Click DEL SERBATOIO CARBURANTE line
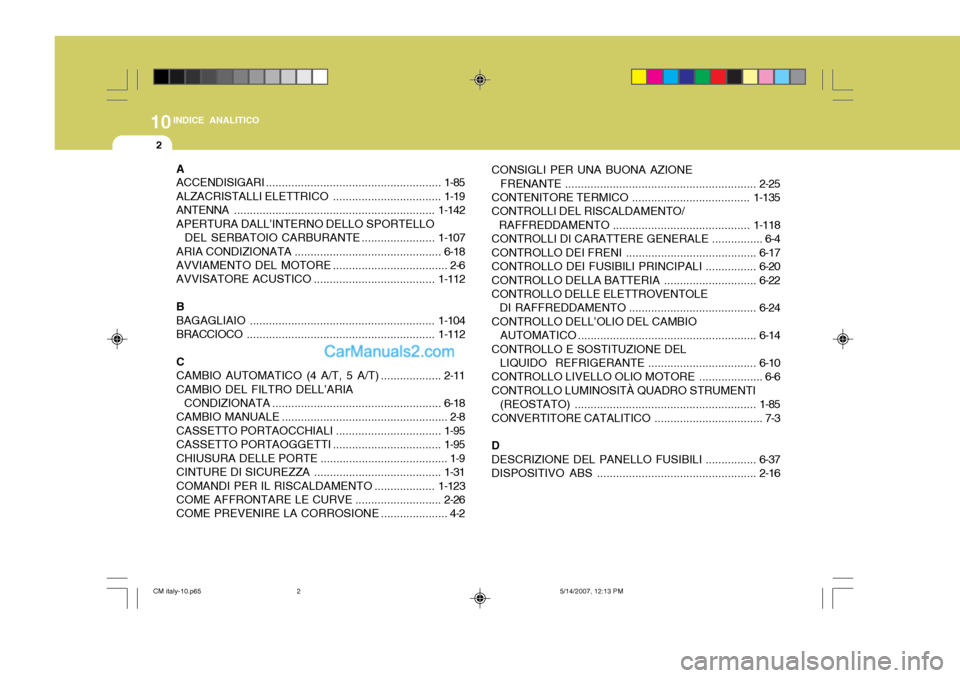960x678 pixels. click(324, 238)
